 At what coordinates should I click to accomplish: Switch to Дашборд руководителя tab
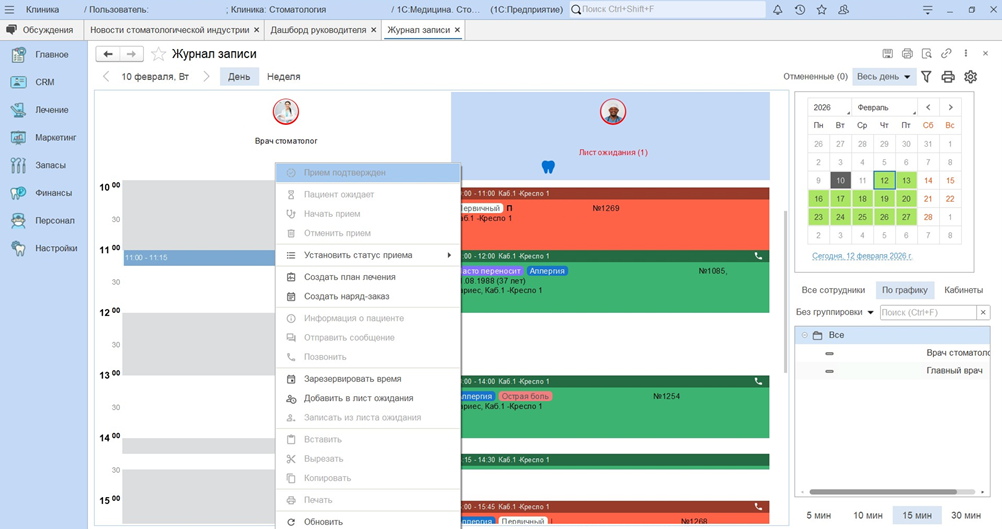[x=318, y=30]
